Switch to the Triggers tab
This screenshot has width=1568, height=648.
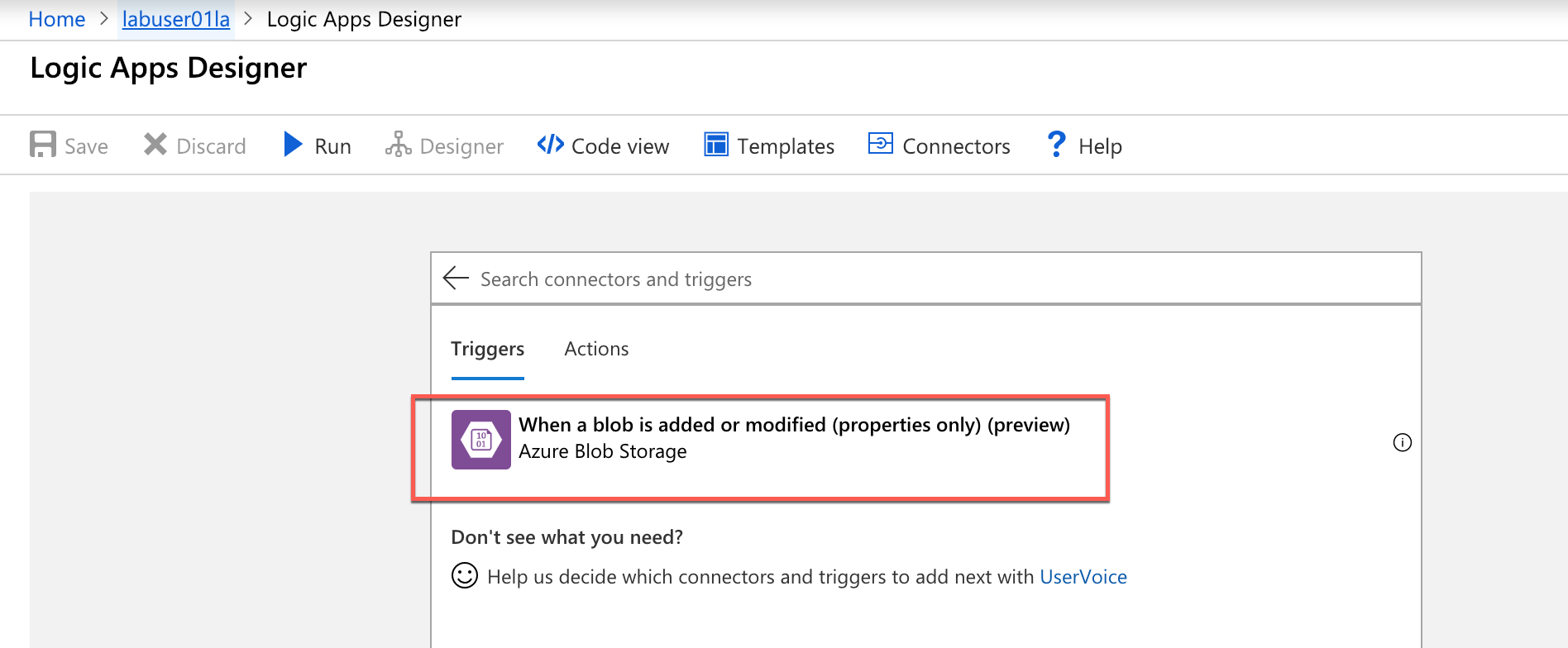pyautogui.click(x=488, y=349)
